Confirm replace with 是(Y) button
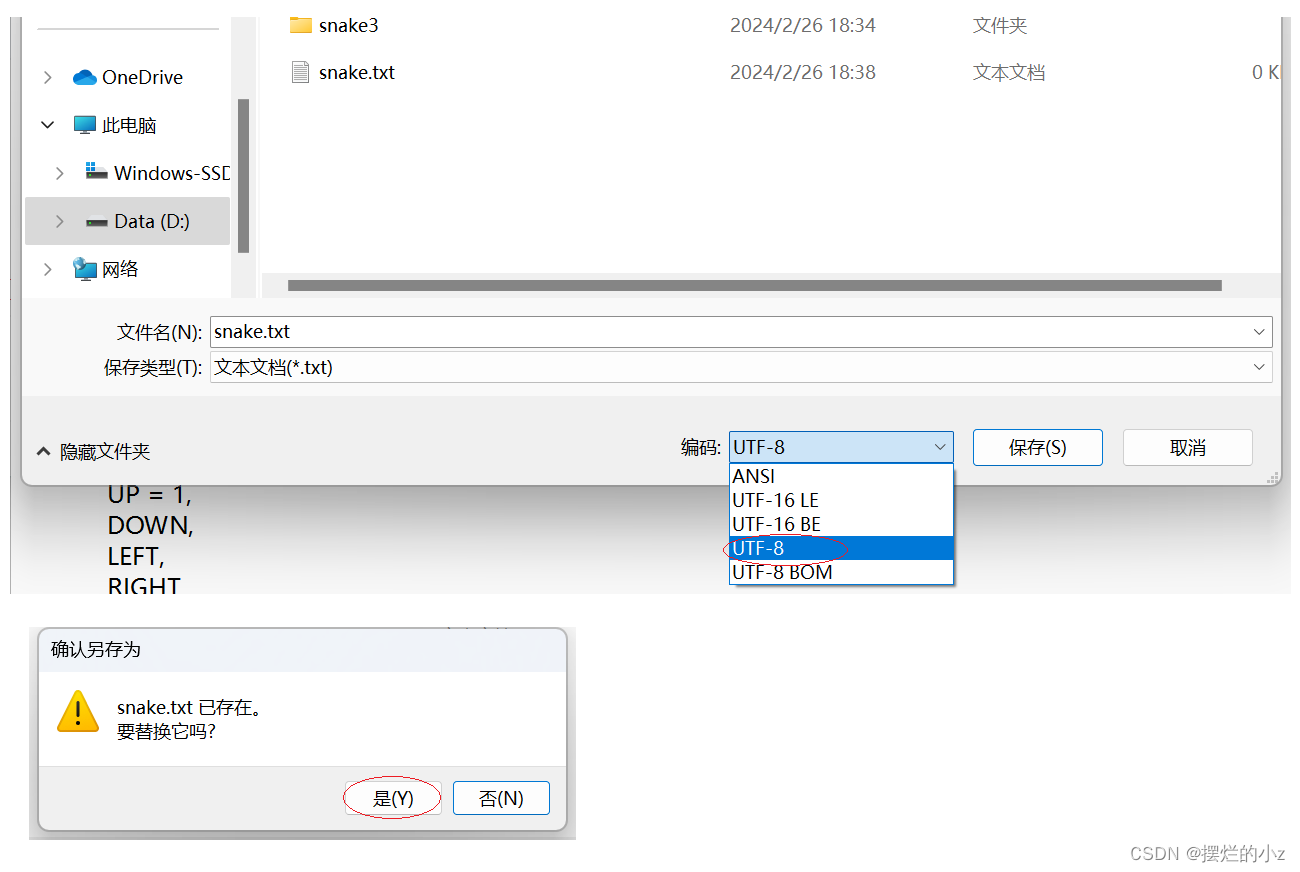The width and height of the screenshot is (1300, 872). point(393,798)
